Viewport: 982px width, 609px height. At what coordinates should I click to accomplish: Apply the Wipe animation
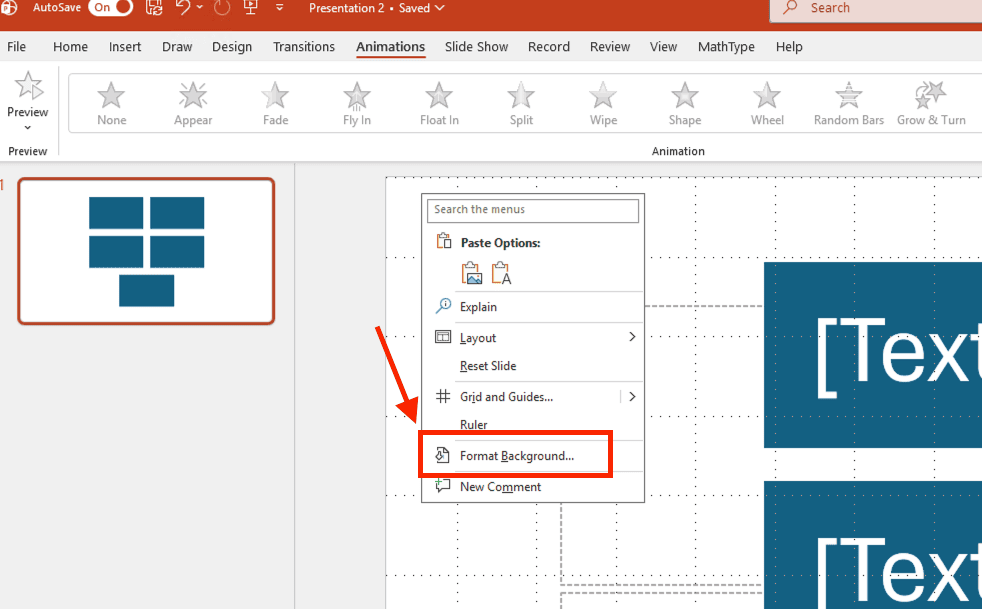(603, 104)
